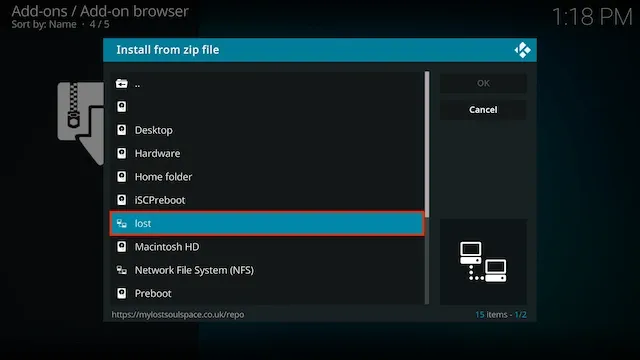Click the Hardware drive icon
The height and width of the screenshot is (360, 640).
coord(122,153)
